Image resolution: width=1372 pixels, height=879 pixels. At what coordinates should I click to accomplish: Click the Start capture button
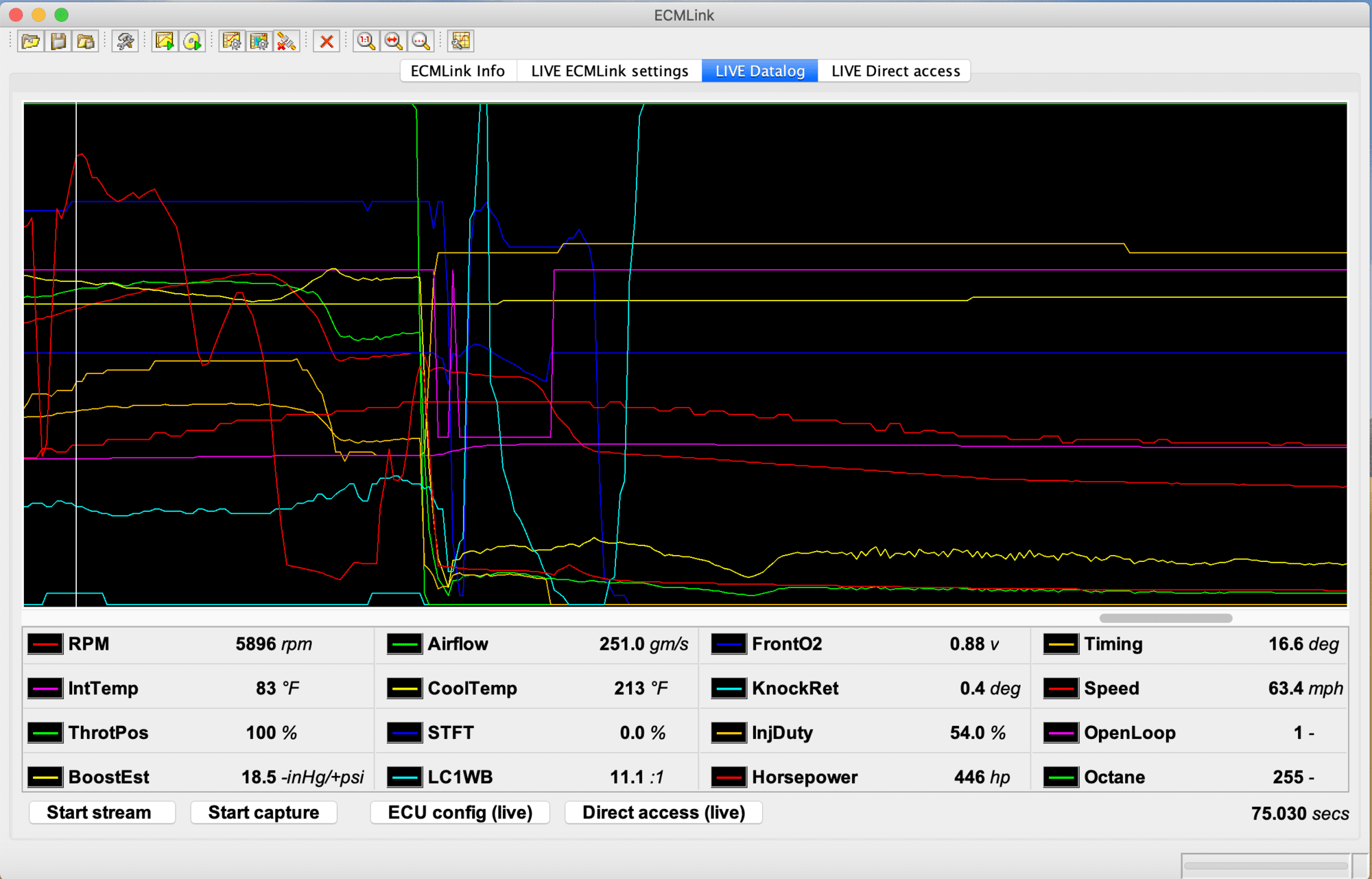pyautogui.click(x=263, y=812)
